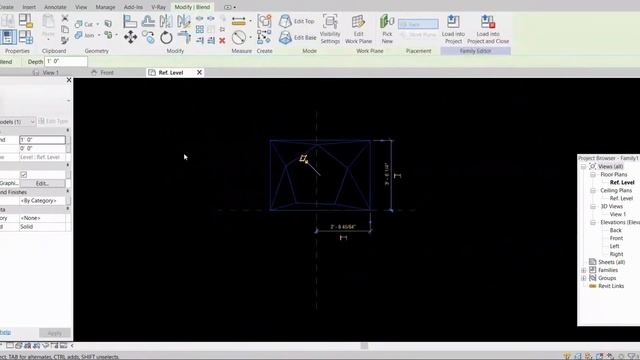Expand the Groups node
The image size is (640, 360).
(x=584, y=278)
